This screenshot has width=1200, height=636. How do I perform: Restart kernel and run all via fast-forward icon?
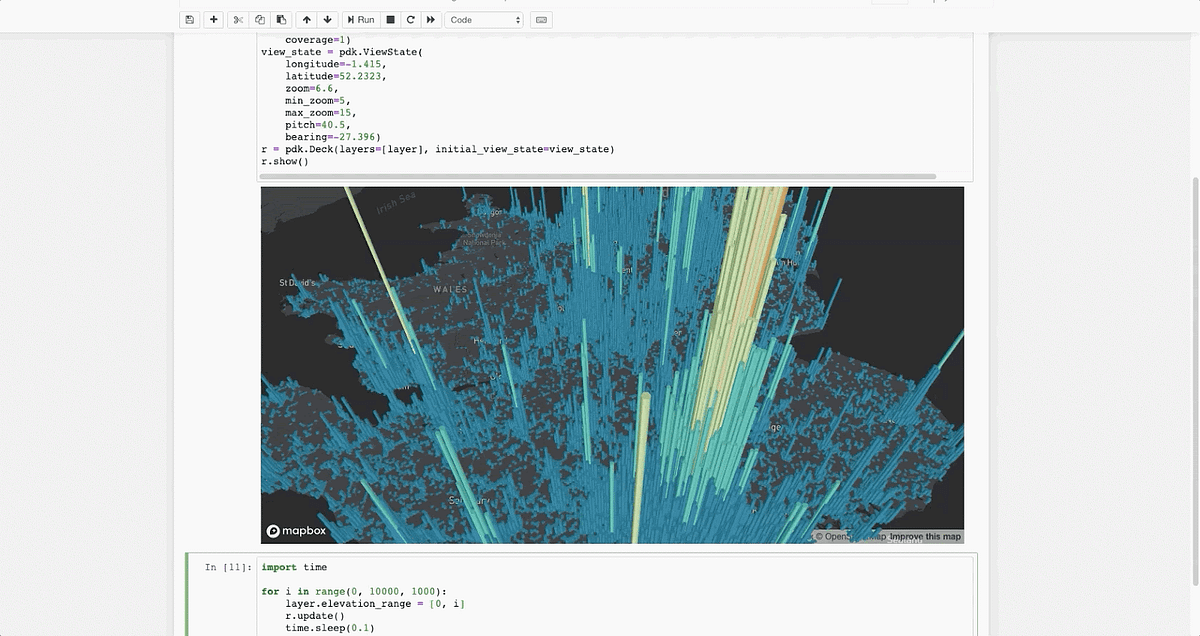tap(431, 19)
